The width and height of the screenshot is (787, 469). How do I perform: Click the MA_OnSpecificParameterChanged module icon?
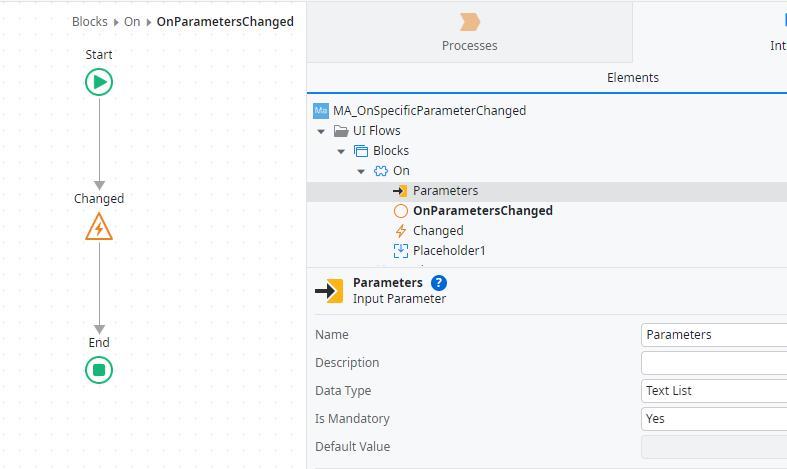[x=321, y=111]
